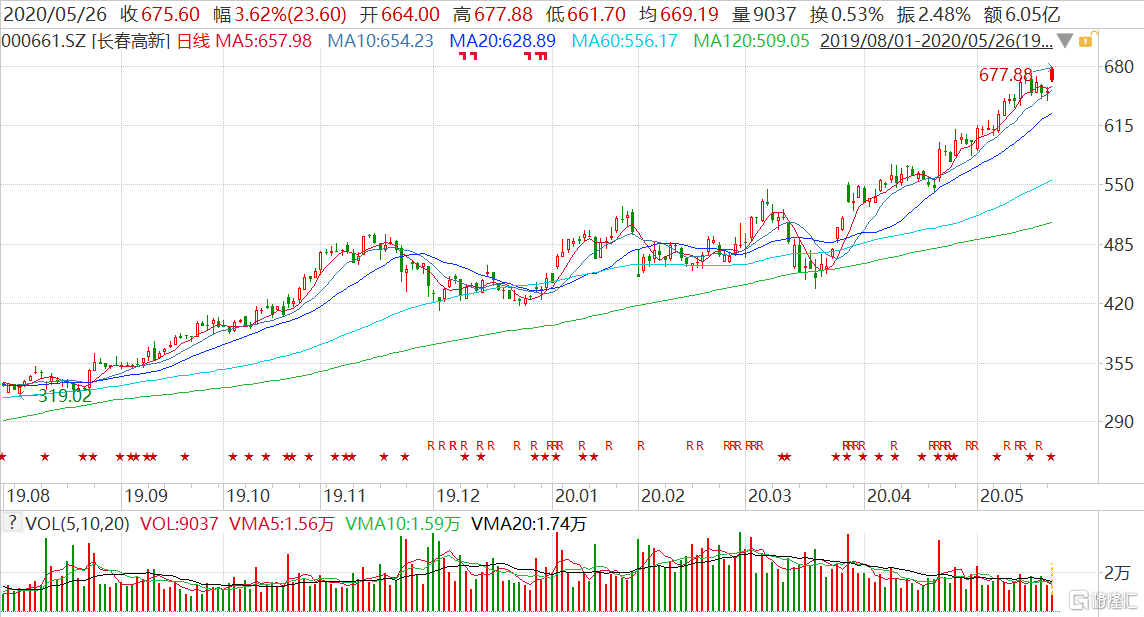This screenshot has height=617, width=1144.
Task: Click the 2019/08/01-2020/05/26 date range link
Action: pyautogui.click(x=935, y=41)
